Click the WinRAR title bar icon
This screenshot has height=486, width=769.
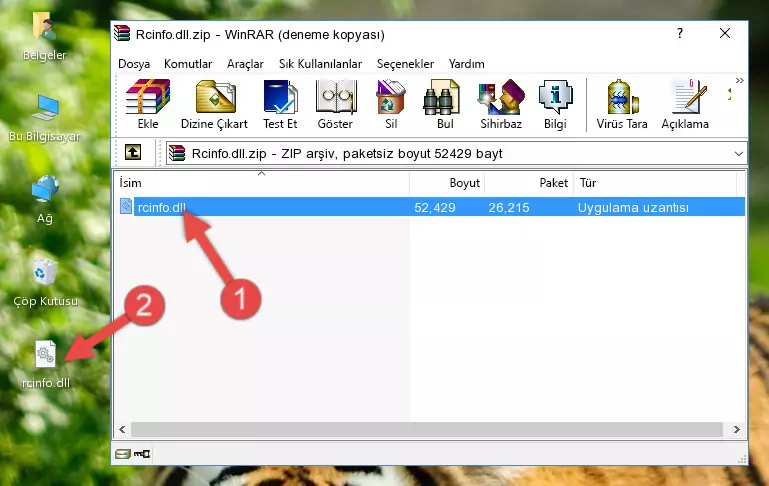[x=122, y=34]
